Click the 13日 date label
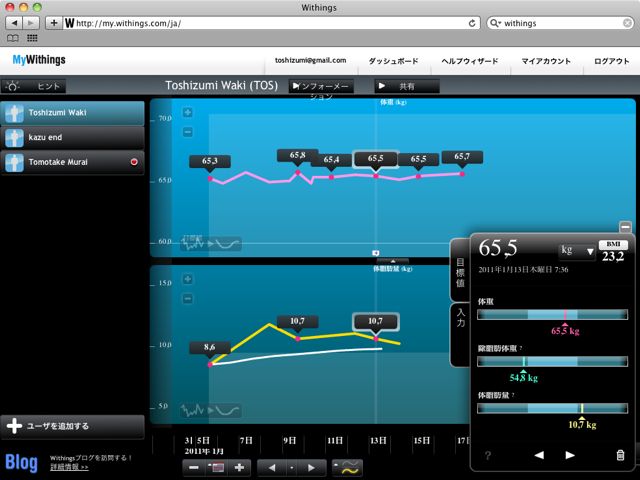Viewport: 640px width, 480px height. 378,441
